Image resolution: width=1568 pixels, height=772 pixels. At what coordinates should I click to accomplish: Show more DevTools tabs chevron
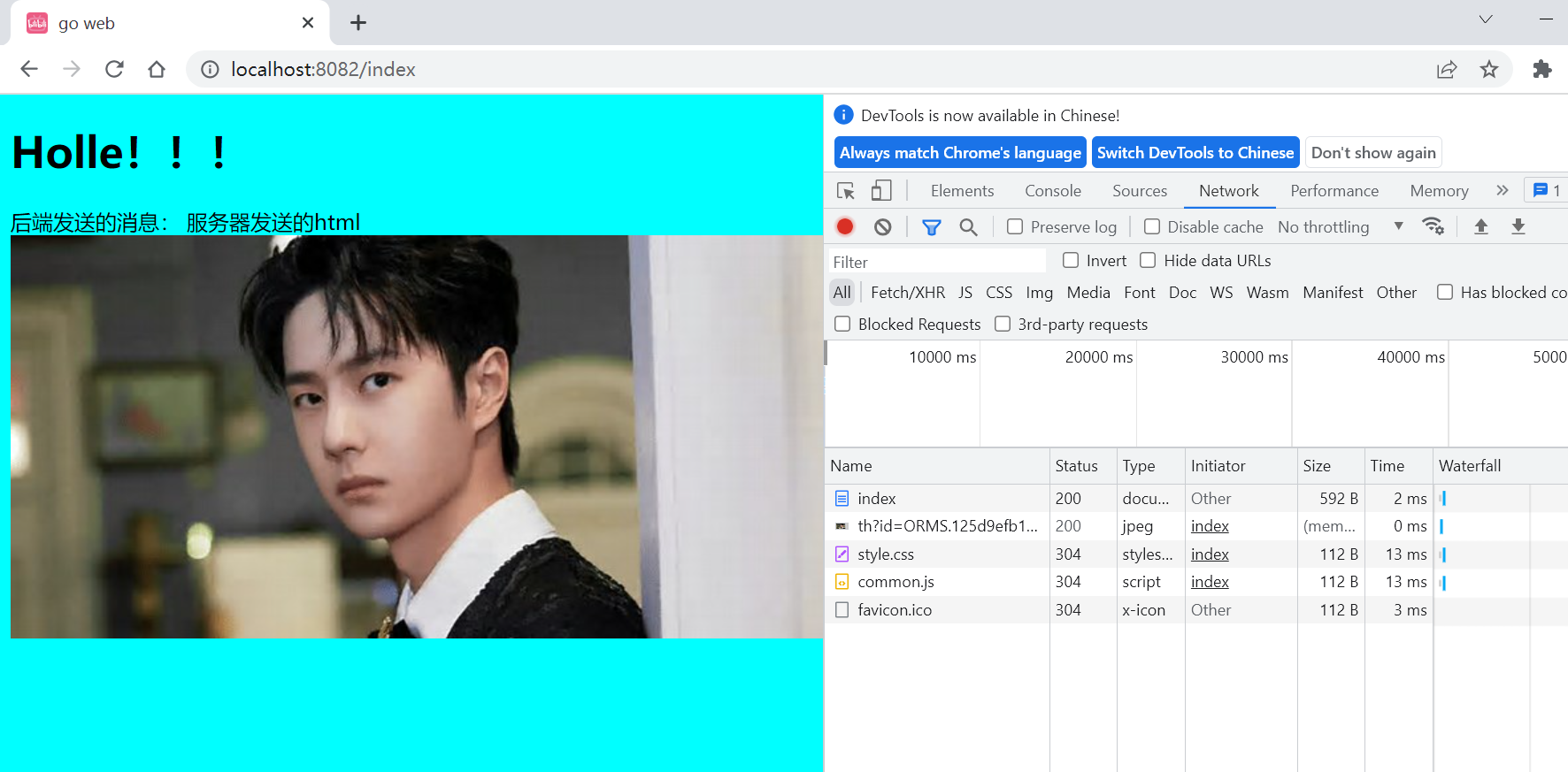(x=1502, y=190)
